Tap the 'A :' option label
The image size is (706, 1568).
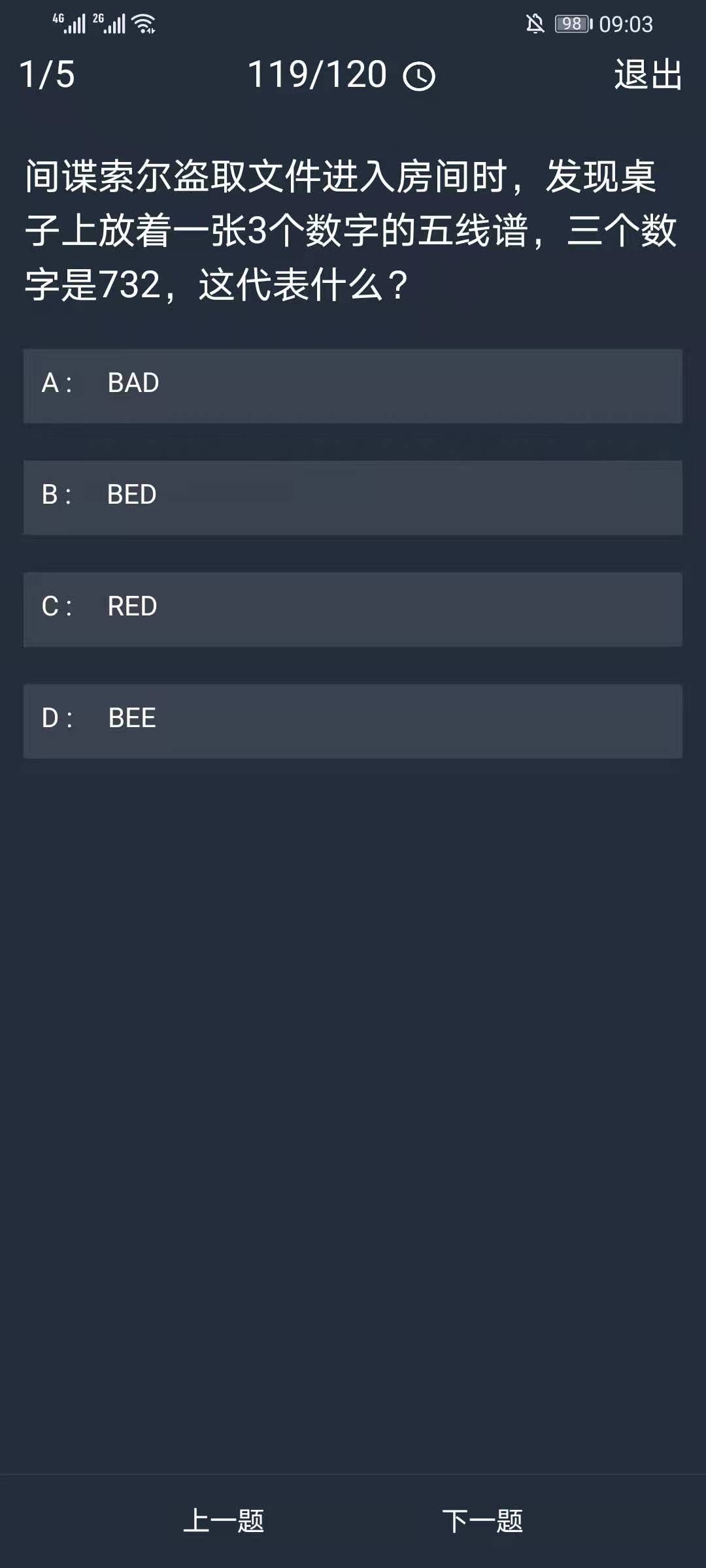57,383
